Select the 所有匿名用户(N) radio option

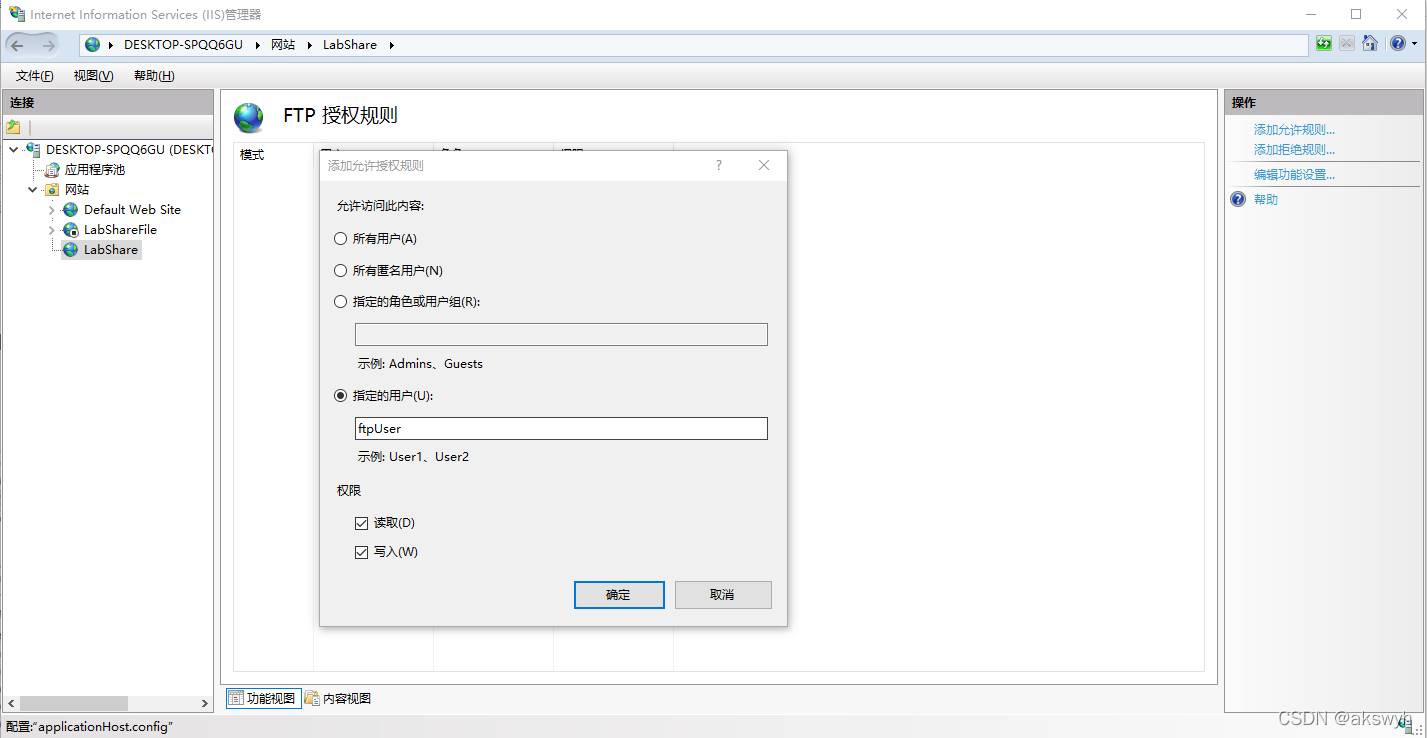click(x=341, y=270)
